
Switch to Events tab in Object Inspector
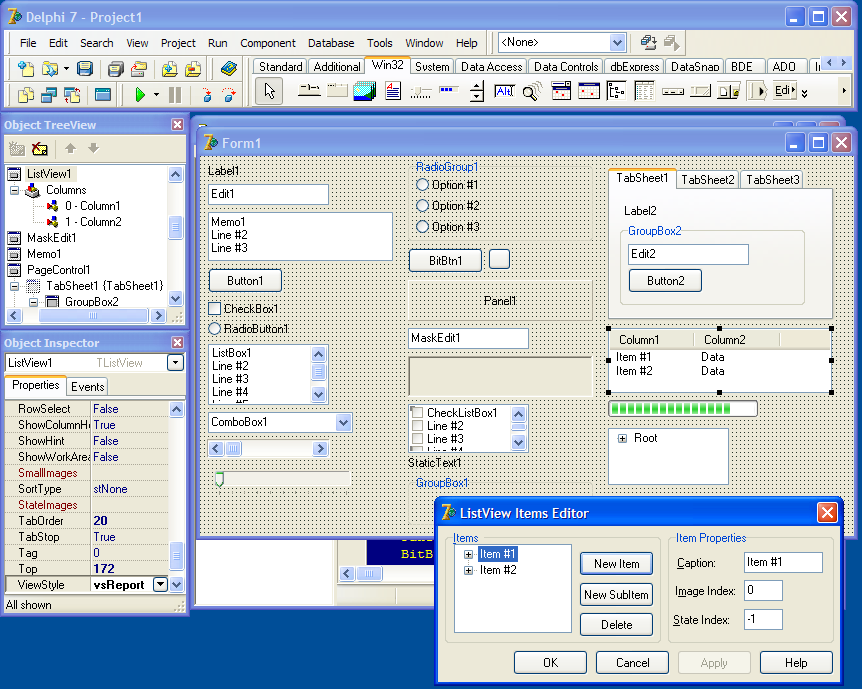87,387
